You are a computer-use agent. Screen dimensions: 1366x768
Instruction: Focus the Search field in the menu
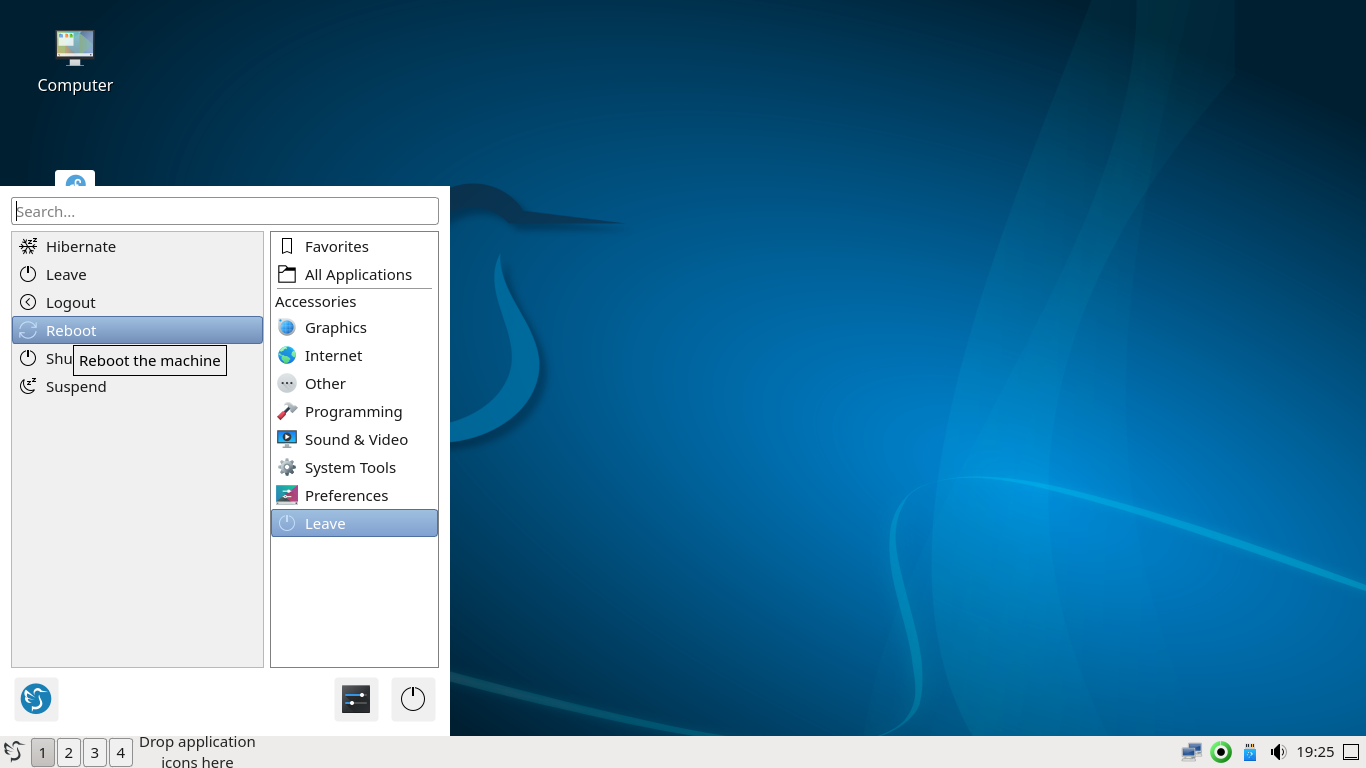225,211
